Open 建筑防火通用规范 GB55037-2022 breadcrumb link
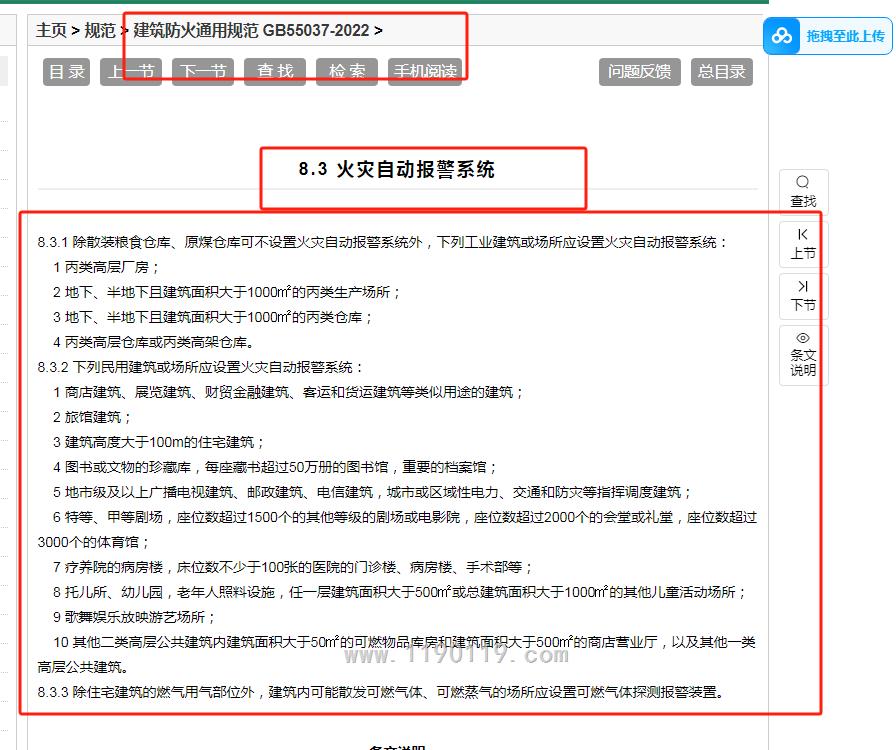 251,31
